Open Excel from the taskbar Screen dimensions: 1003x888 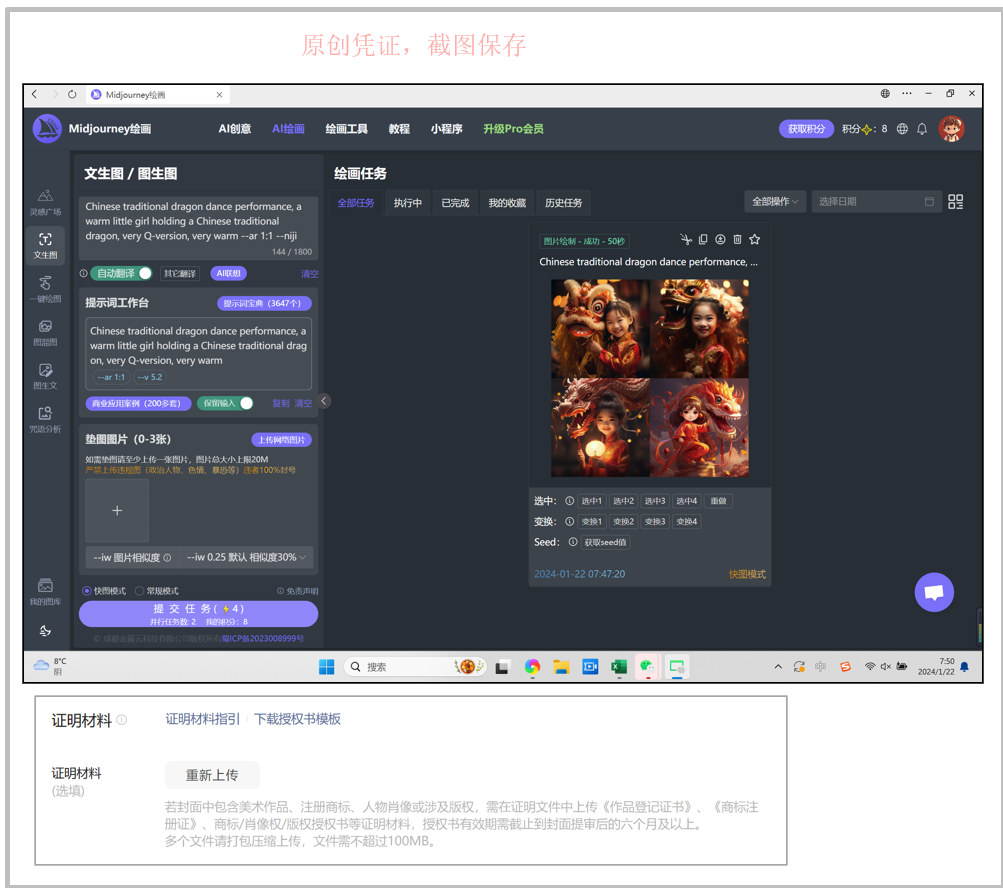[619, 667]
